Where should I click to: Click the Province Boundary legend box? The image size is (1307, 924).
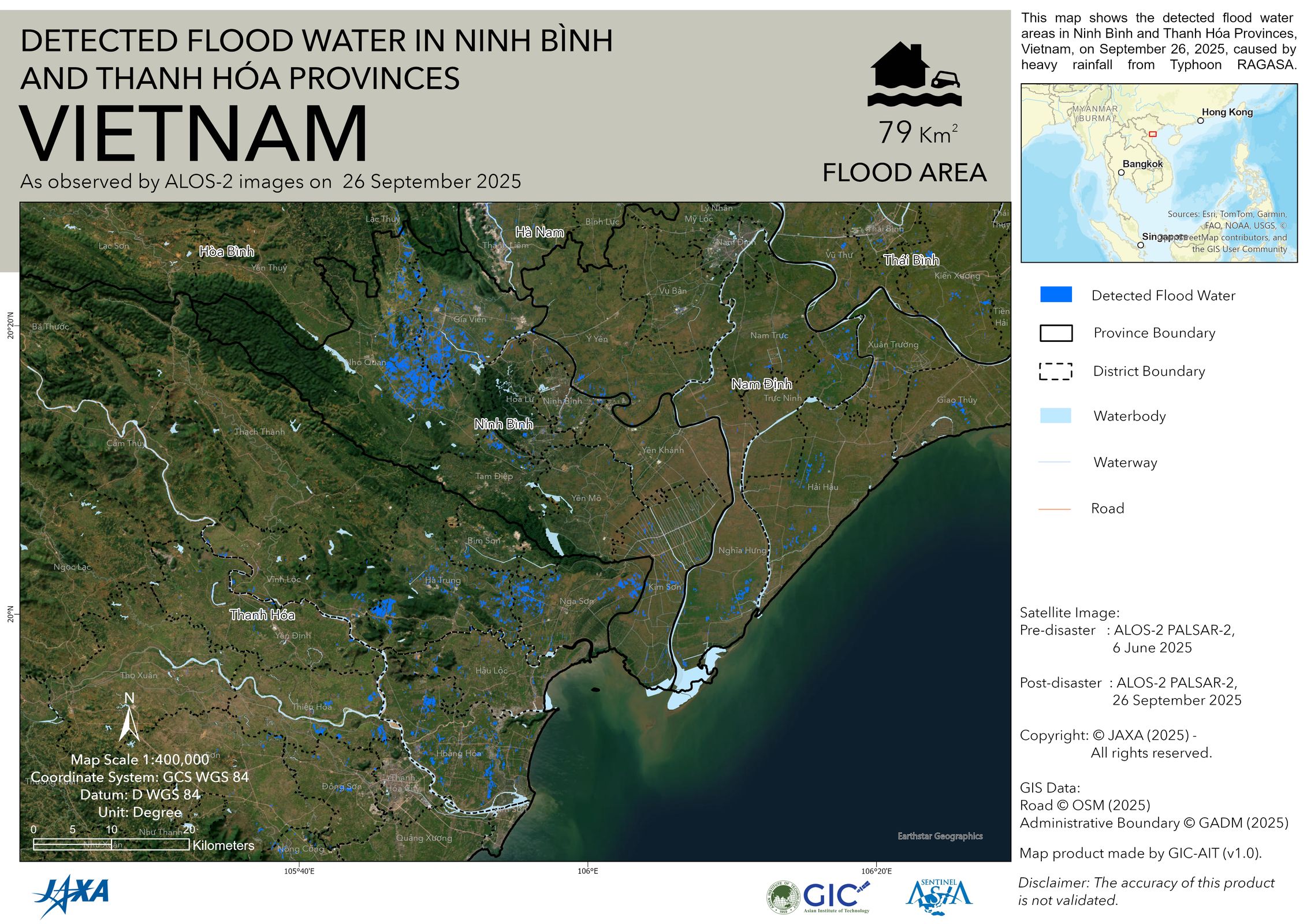click(1056, 333)
